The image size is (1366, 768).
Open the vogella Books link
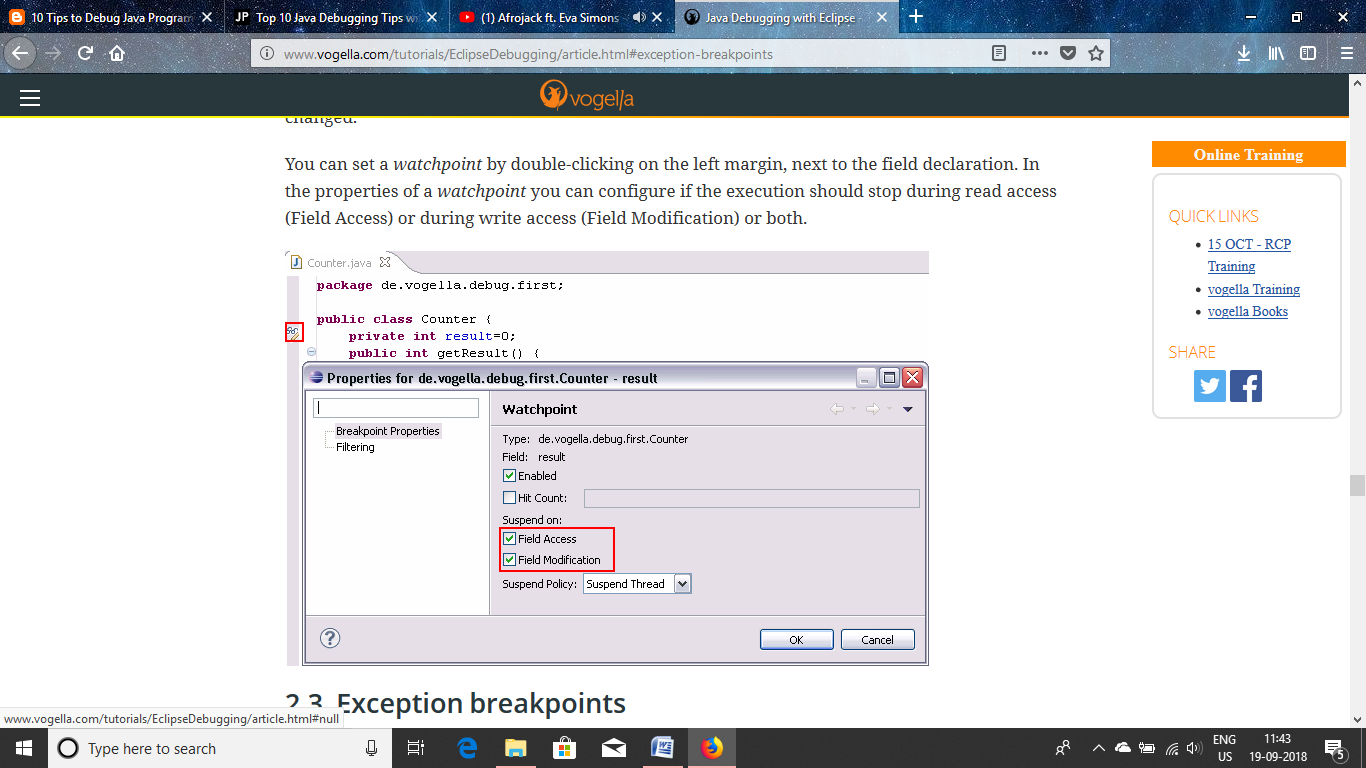pos(1248,311)
